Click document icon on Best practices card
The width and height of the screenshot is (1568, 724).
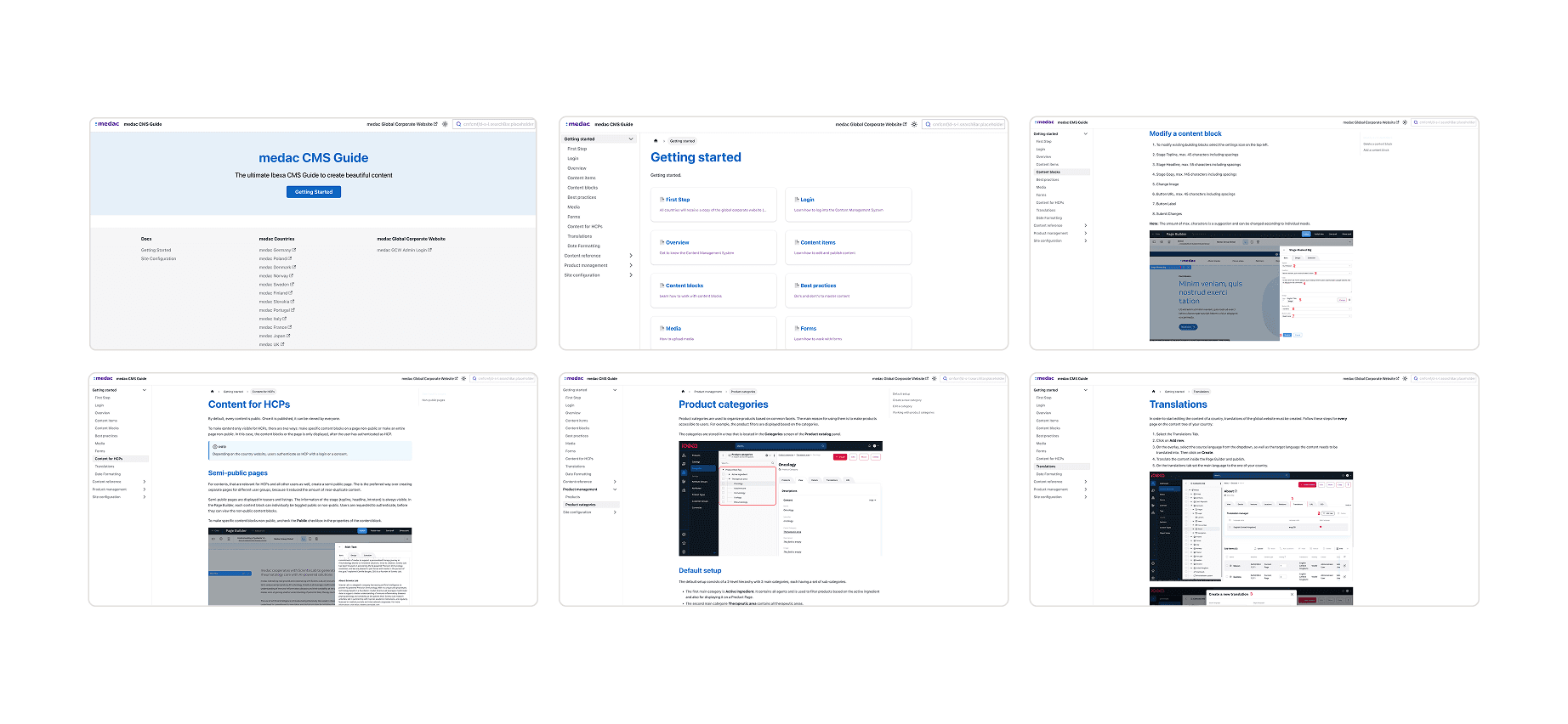[x=797, y=286]
